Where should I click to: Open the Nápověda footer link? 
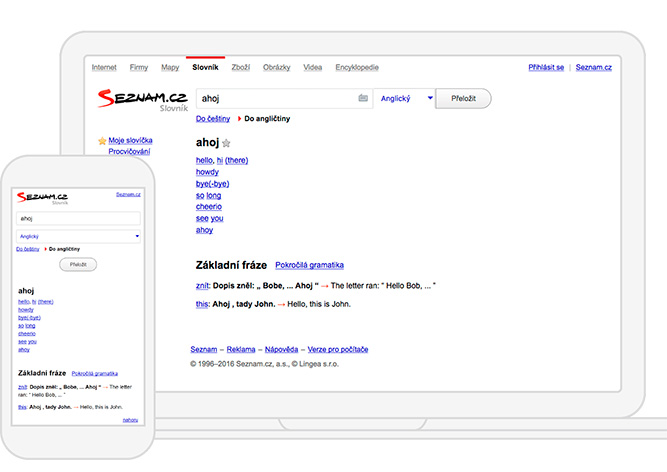coord(281,350)
